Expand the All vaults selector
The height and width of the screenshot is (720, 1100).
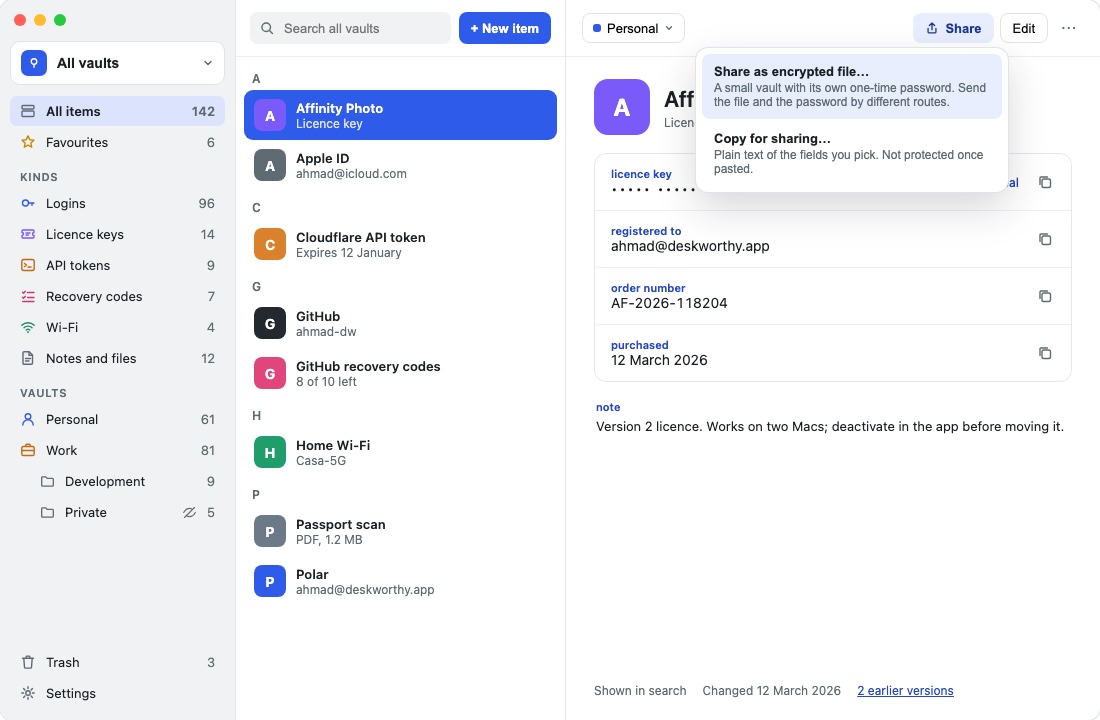click(117, 63)
